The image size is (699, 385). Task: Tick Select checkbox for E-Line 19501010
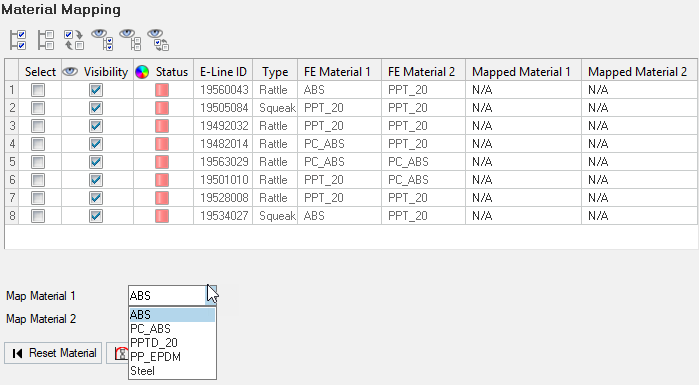click(x=38, y=180)
